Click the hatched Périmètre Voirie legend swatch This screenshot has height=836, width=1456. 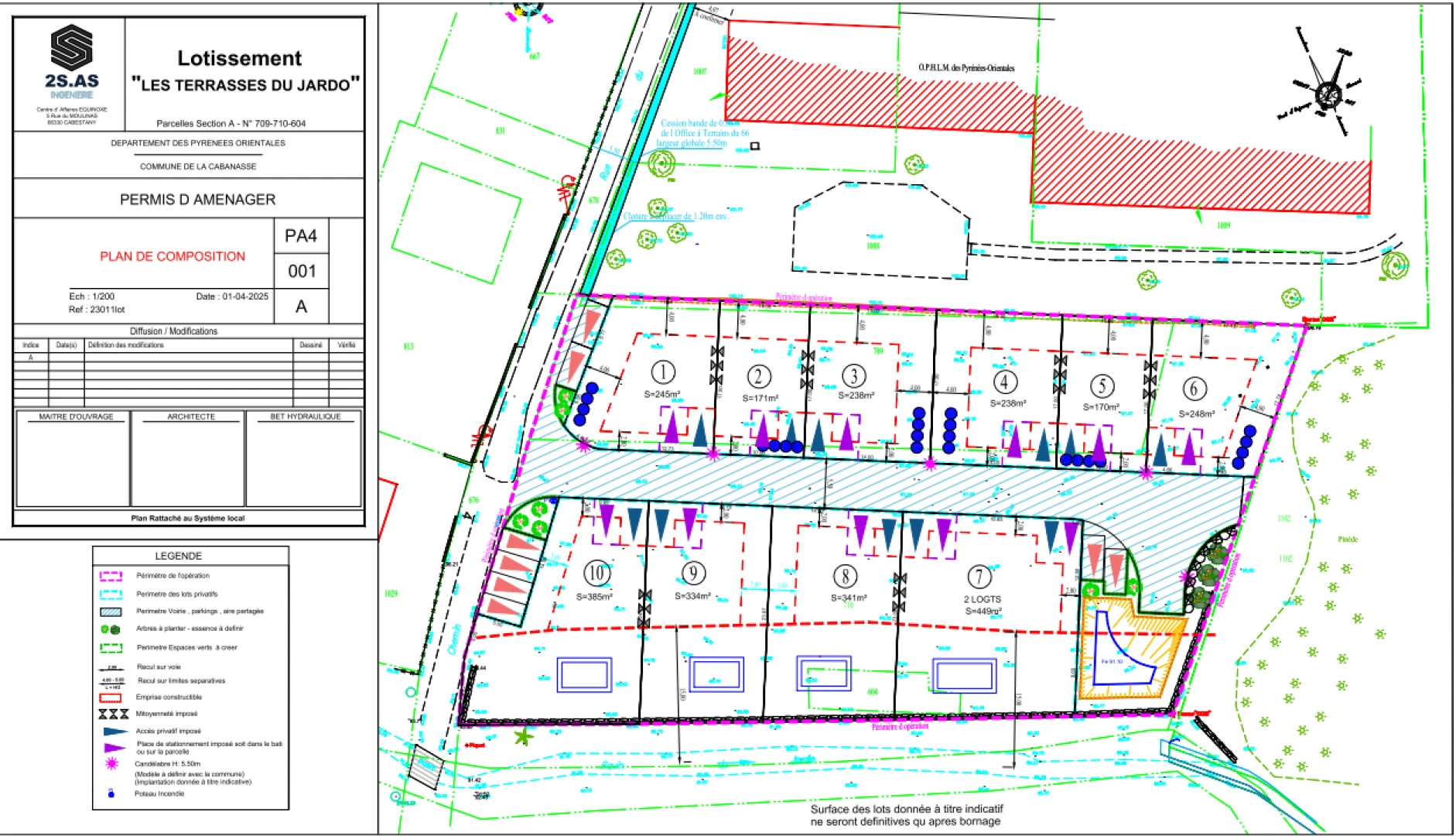click(x=111, y=612)
